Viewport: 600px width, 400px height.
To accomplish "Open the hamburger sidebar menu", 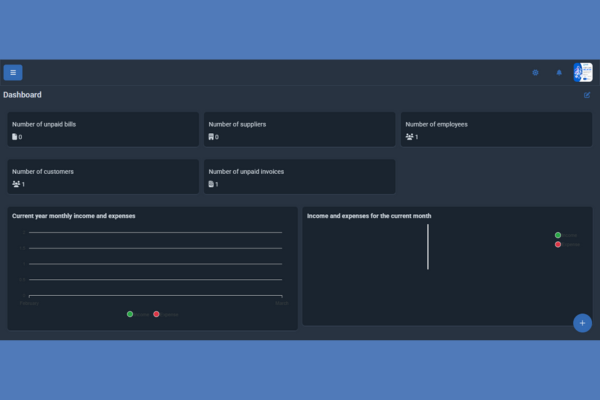I will [x=13, y=72].
